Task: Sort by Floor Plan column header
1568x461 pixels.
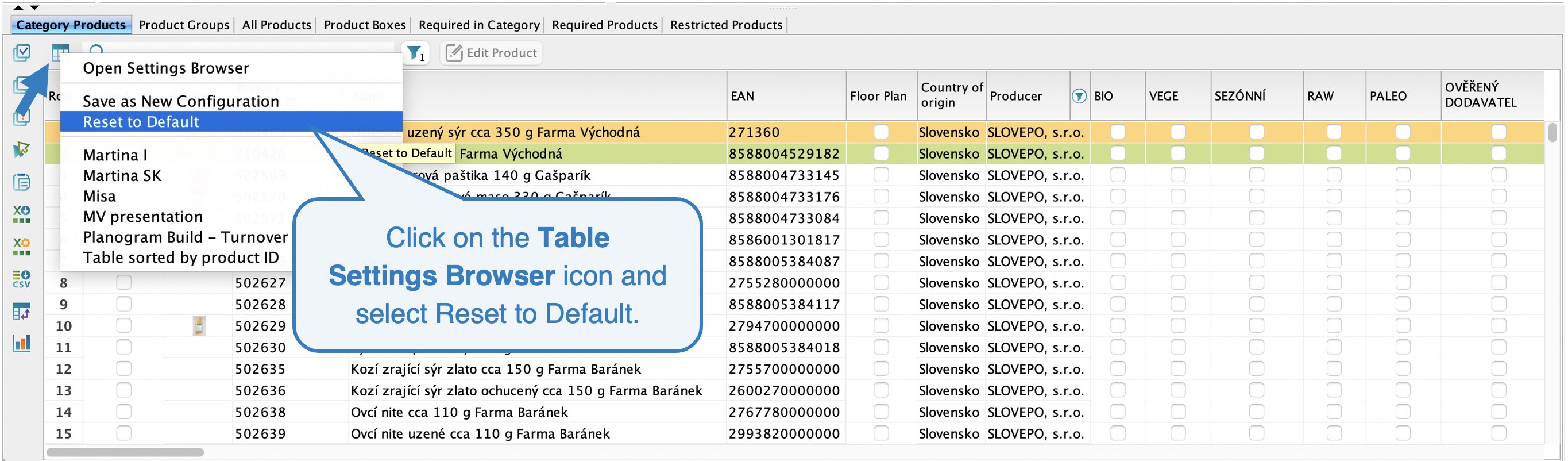Action: pyautogui.click(x=881, y=95)
